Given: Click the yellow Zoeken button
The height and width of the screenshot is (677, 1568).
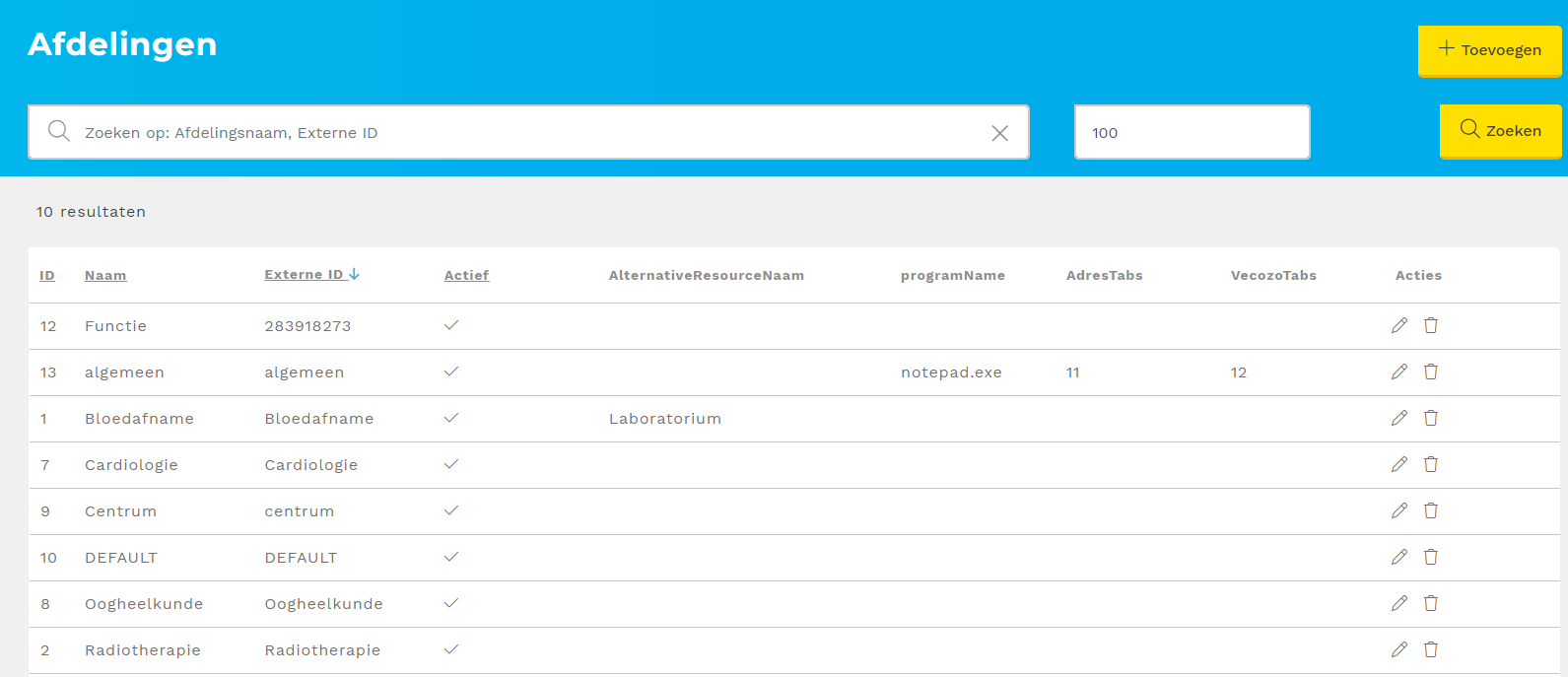Looking at the screenshot, I should [1500, 130].
